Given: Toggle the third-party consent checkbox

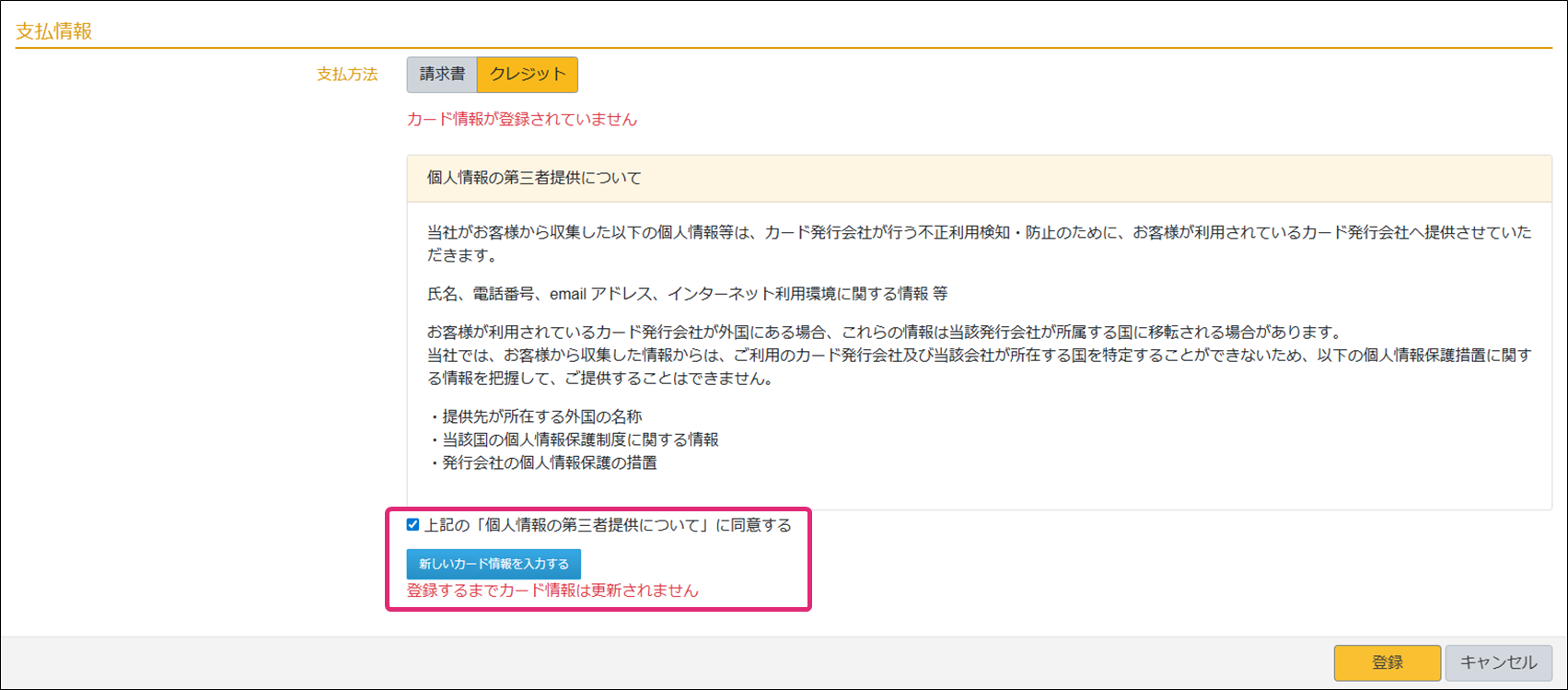Looking at the screenshot, I should (412, 525).
